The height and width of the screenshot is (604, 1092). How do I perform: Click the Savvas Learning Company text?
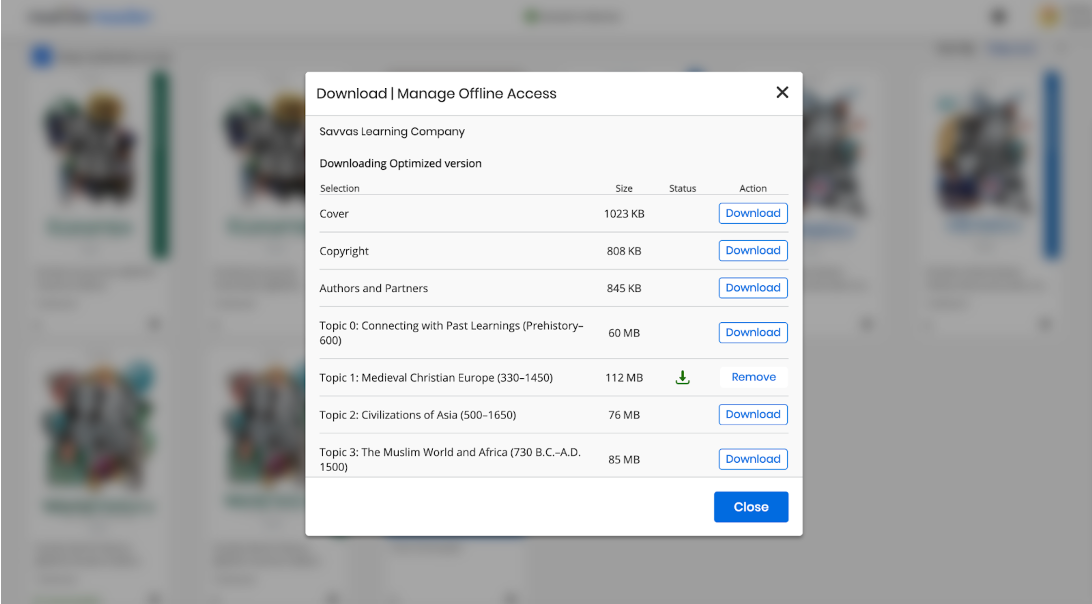point(392,132)
